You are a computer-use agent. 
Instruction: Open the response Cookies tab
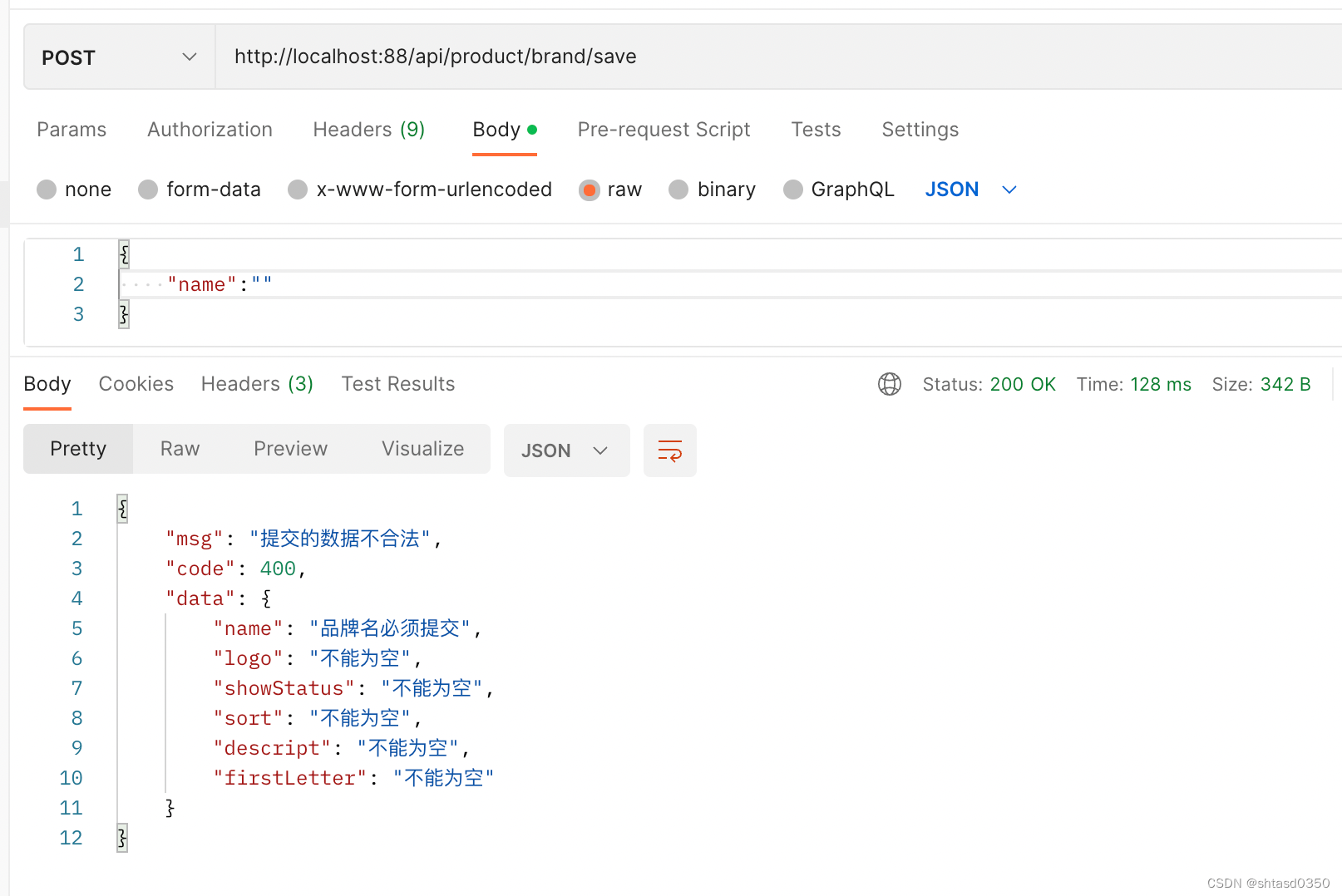(x=136, y=384)
